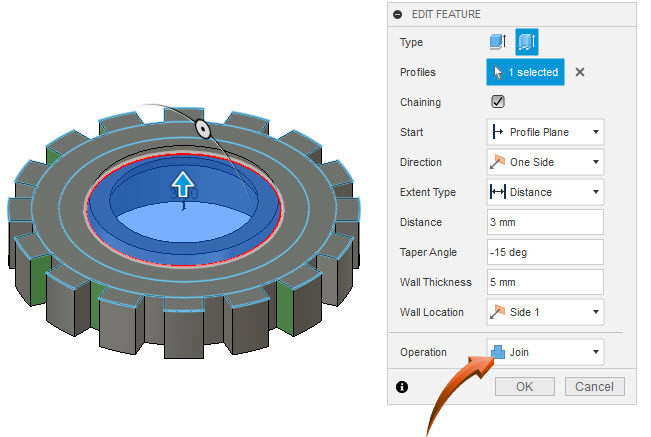Open the Start Profile Plane dropdown

[x=545, y=132]
